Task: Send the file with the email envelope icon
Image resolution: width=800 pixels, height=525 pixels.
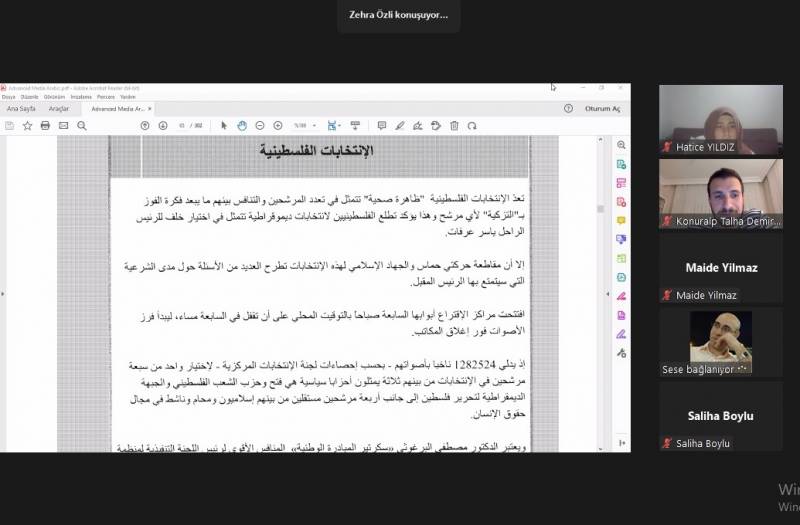Action: point(63,125)
